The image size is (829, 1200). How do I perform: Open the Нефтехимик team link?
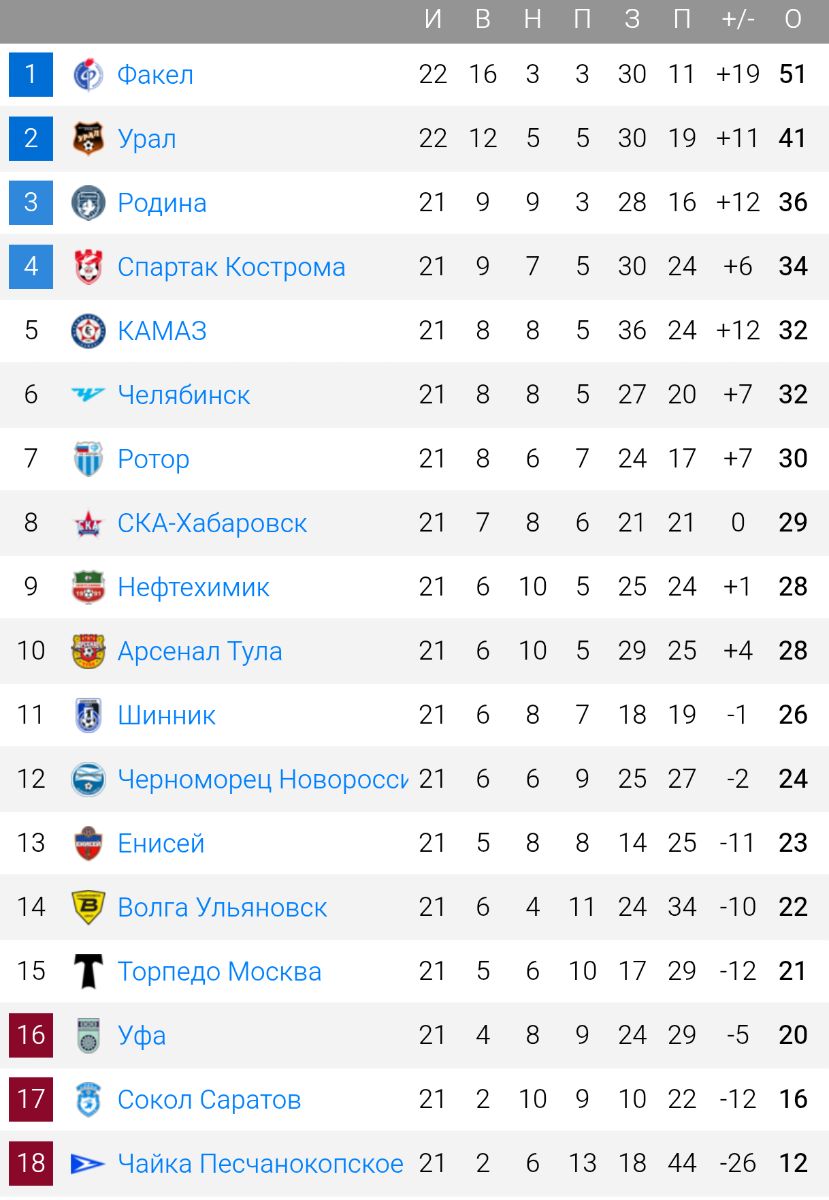(193, 587)
